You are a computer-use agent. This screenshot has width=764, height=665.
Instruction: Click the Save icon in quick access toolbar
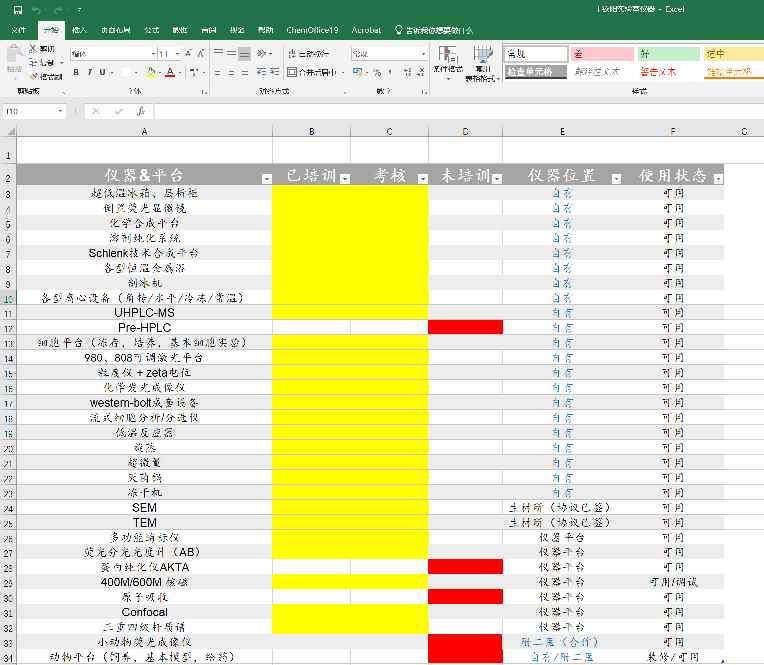[19, 9]
